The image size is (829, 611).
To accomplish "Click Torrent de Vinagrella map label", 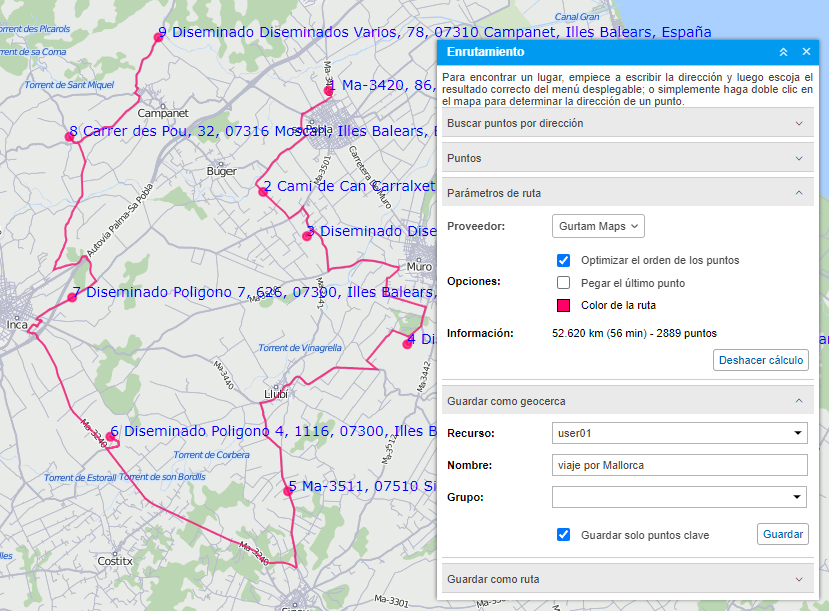I will tap(300, 348).
